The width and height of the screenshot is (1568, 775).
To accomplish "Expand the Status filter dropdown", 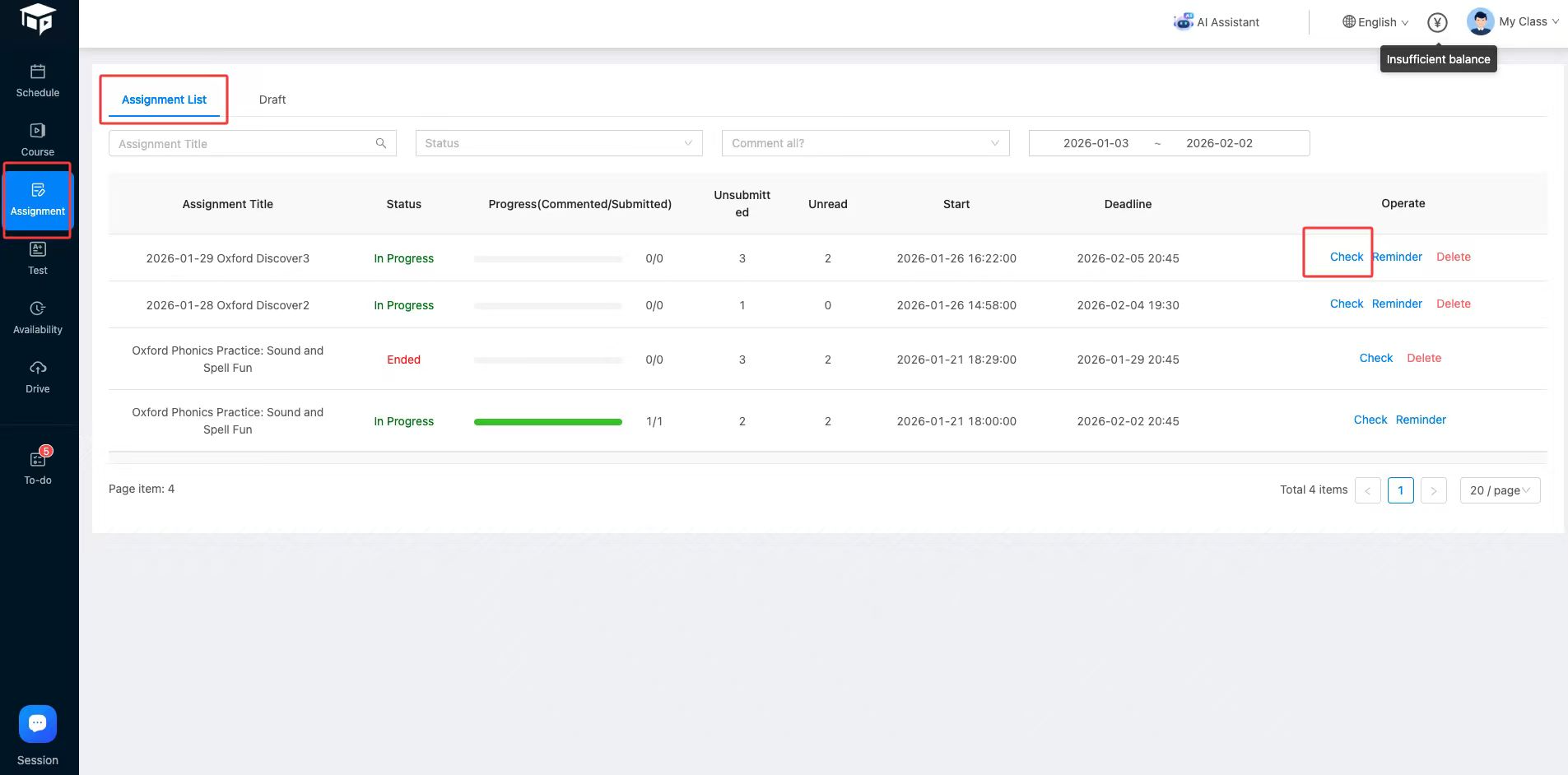I will click(559, 143).
